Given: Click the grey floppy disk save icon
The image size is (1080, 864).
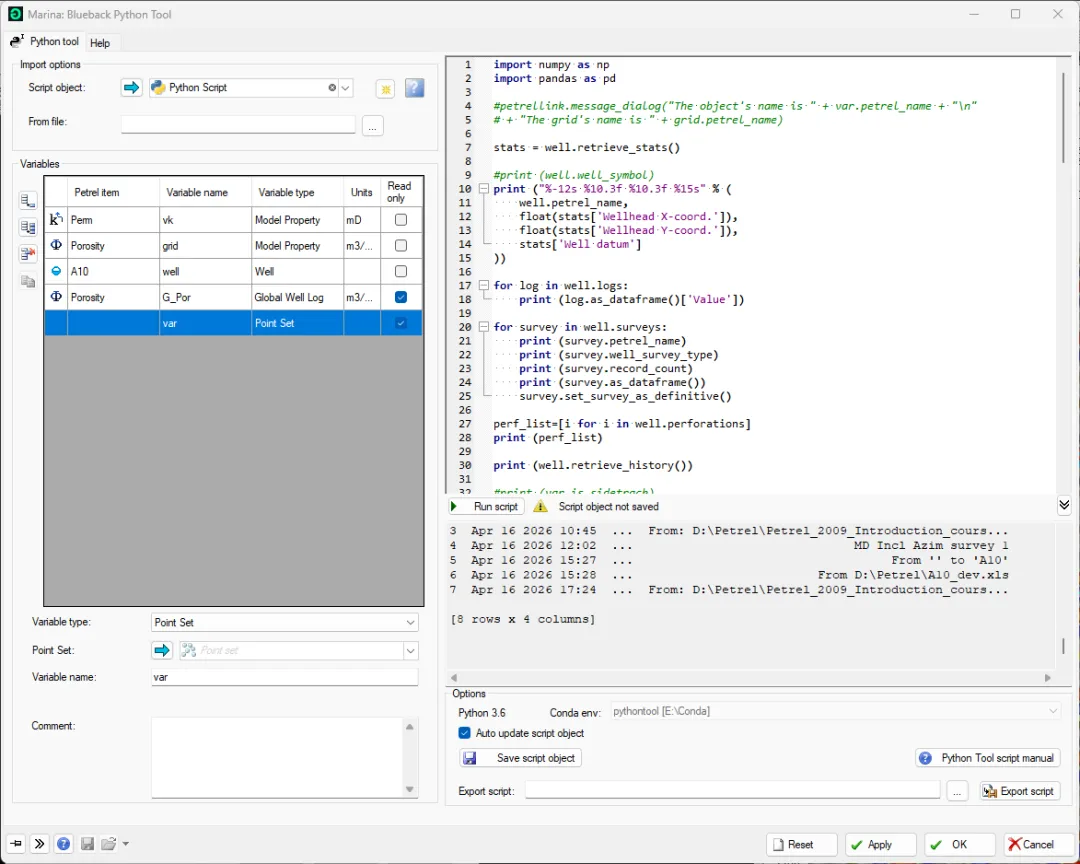Looking at the screenshot, I should tap(87, 843).
